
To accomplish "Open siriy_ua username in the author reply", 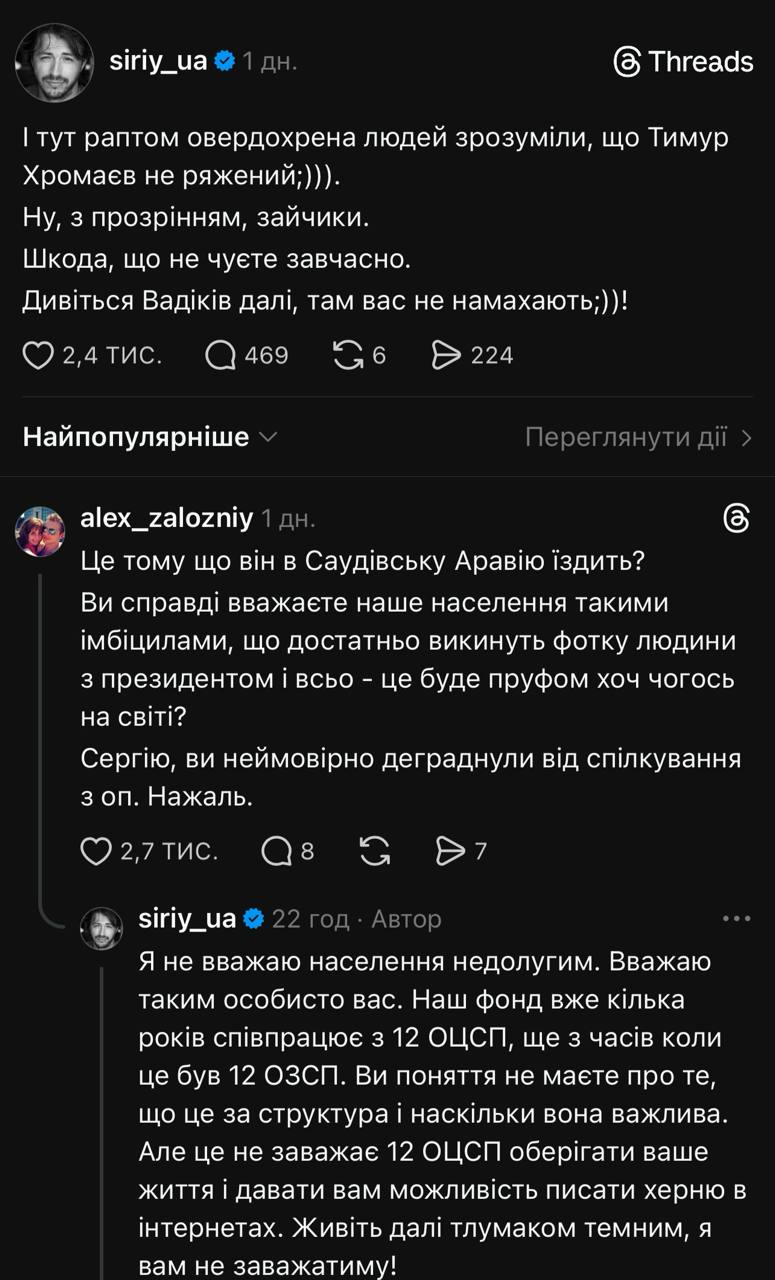I will [187, 918].
